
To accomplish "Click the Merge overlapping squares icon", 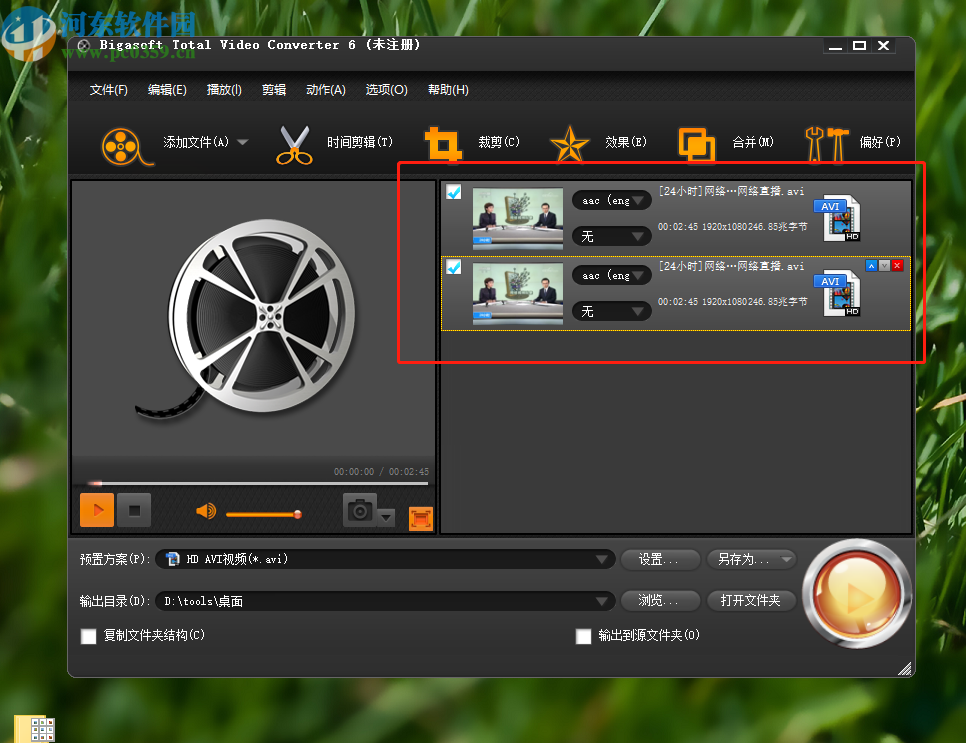I will (697, 145).
